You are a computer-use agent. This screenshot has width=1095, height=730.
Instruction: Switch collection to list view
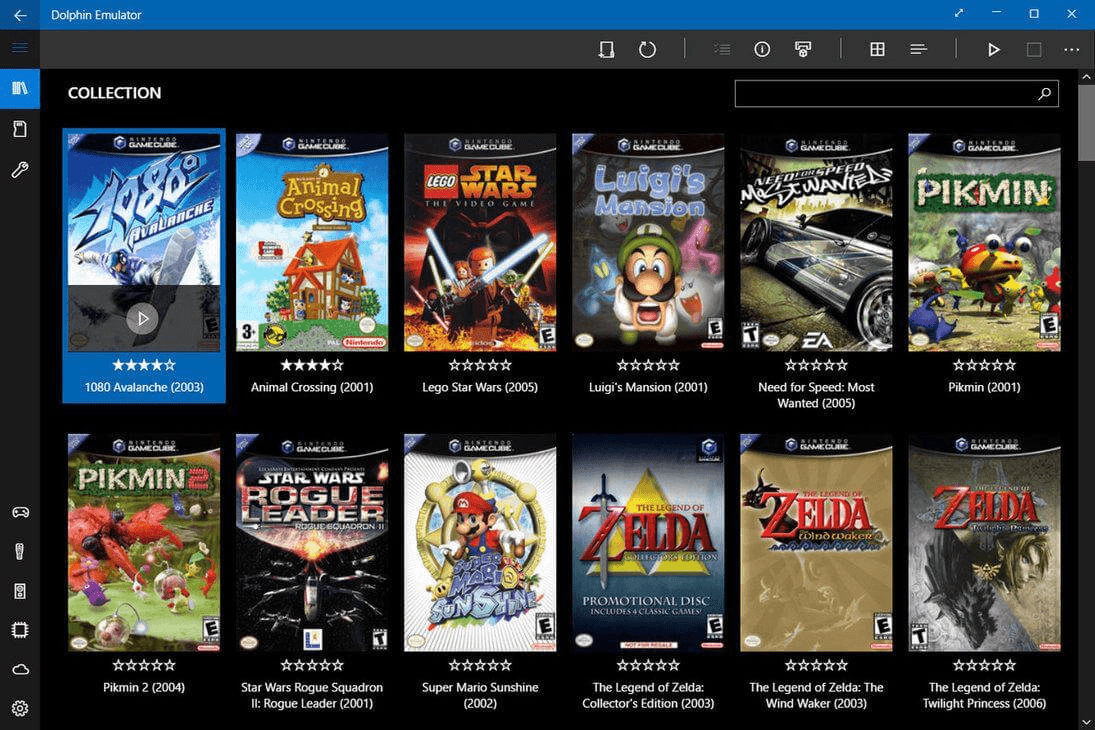point(918,49)
